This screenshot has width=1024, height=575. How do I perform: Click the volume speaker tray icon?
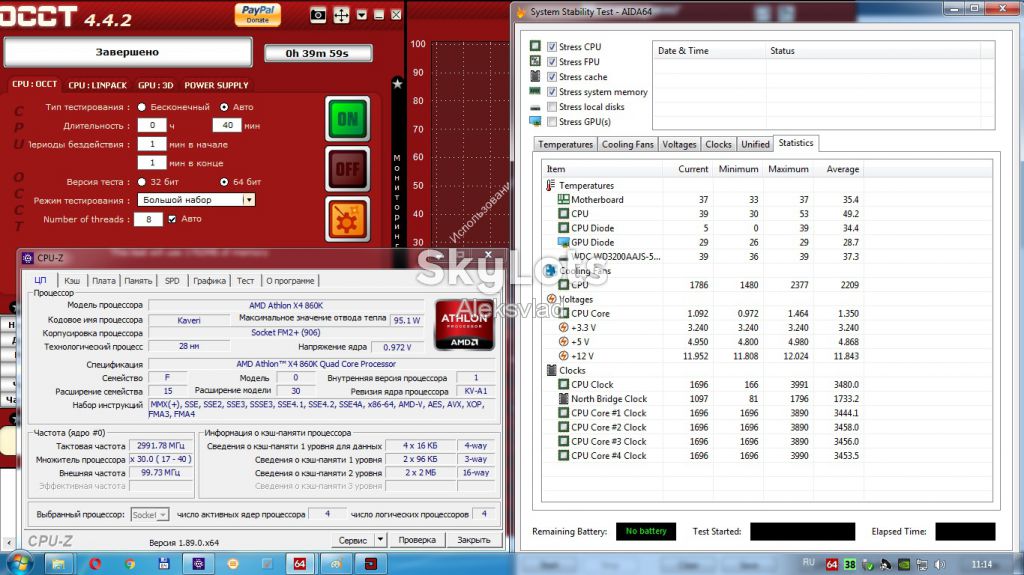(x=940, y=564)
